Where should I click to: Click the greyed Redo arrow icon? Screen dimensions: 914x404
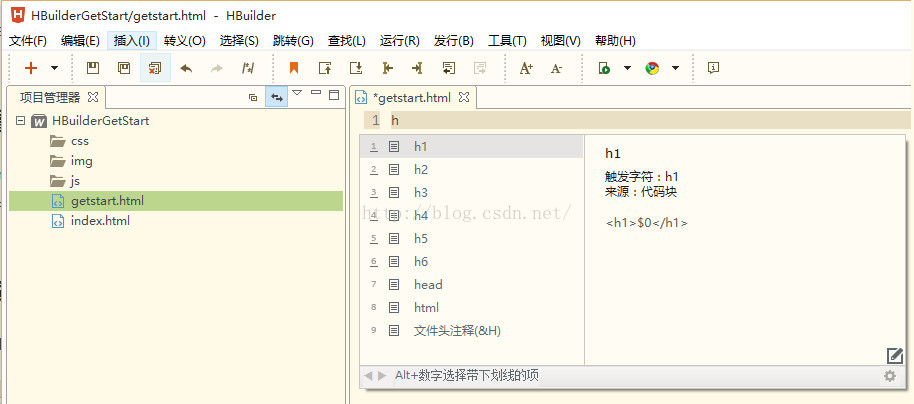[x=216, y=68]
